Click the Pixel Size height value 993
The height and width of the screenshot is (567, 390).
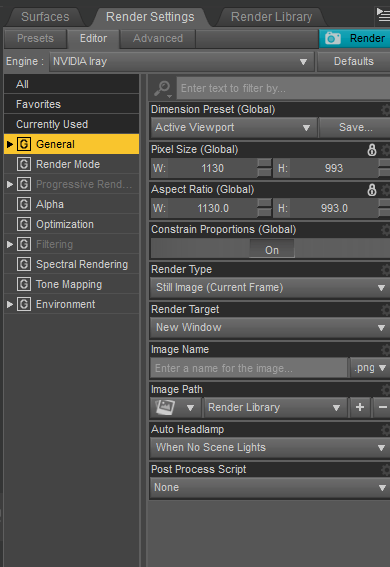coord(334,169)
